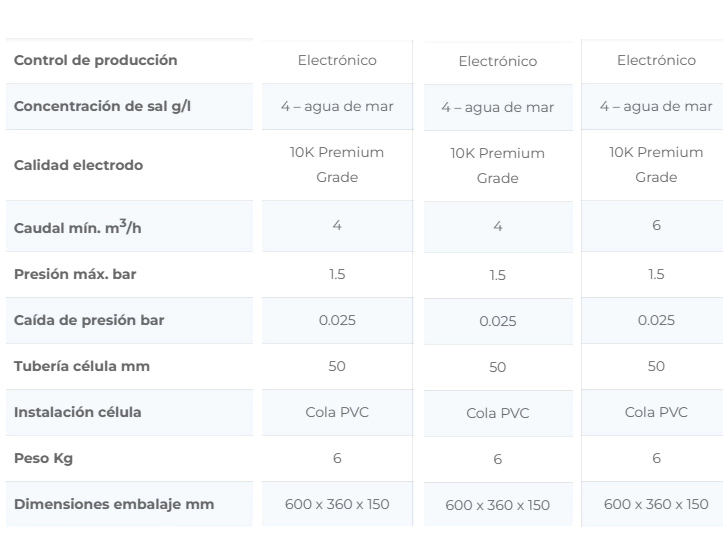Select '4 – agua de mar' in middle column
The width and height of the screenshot is (723, 542).
[x=497, y=107]
